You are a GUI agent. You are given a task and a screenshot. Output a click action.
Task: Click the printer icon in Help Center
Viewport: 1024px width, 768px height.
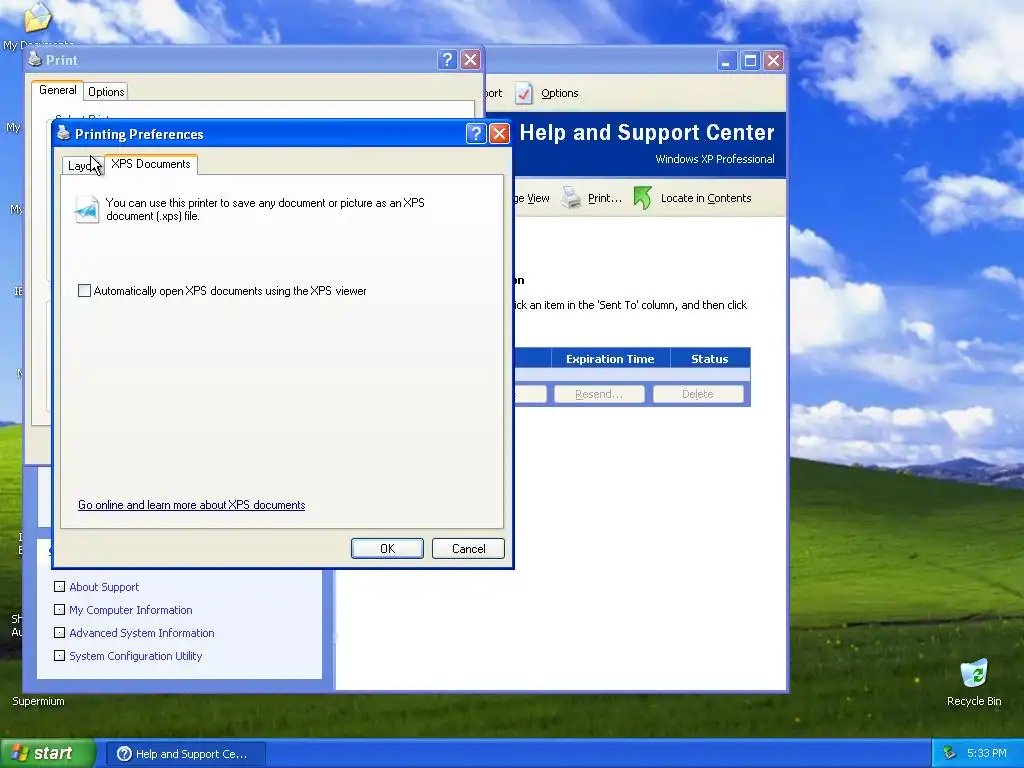coord(571,198)
